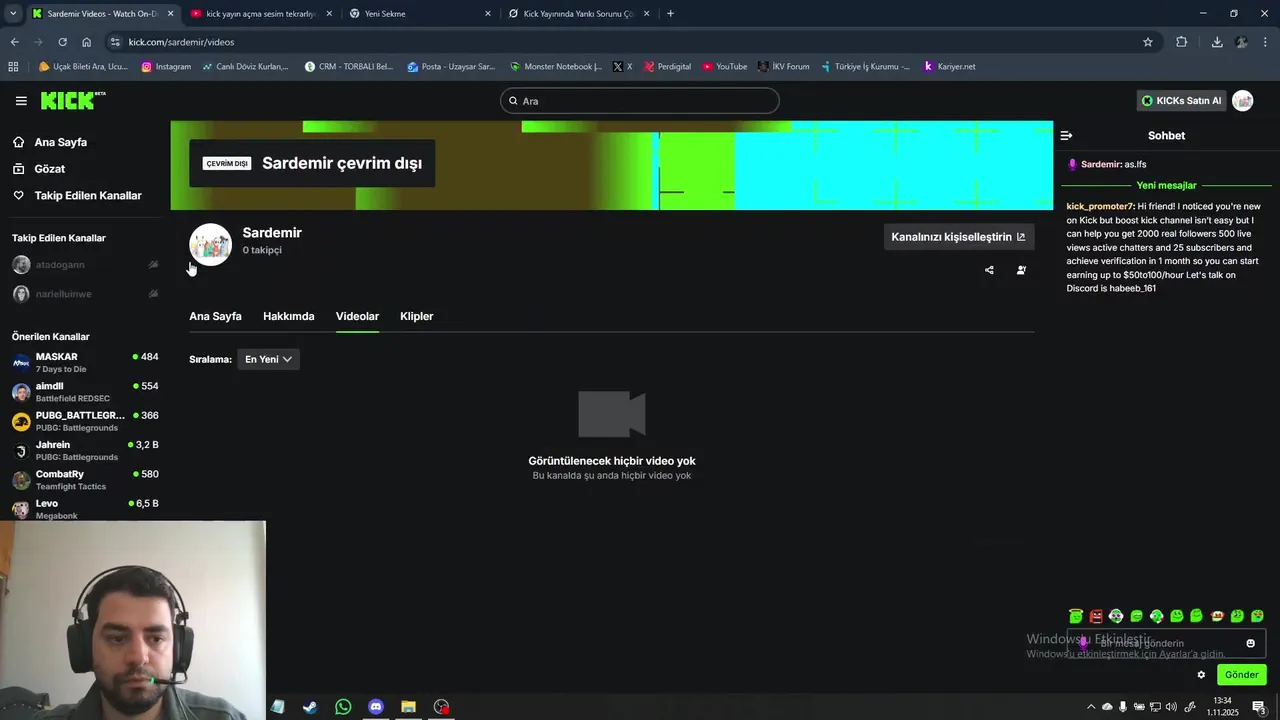Open a new browser tab with plus button
The width and height of the screenshot is (1280, 720).
[x=670, y=14]
